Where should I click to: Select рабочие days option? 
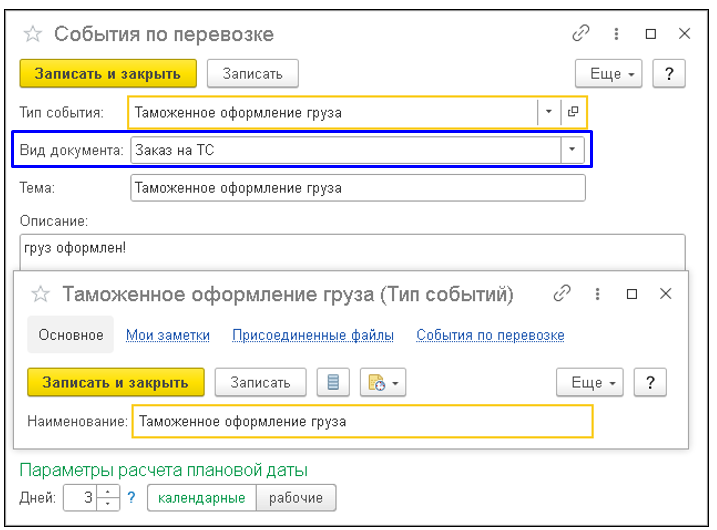tap(296, 498)
